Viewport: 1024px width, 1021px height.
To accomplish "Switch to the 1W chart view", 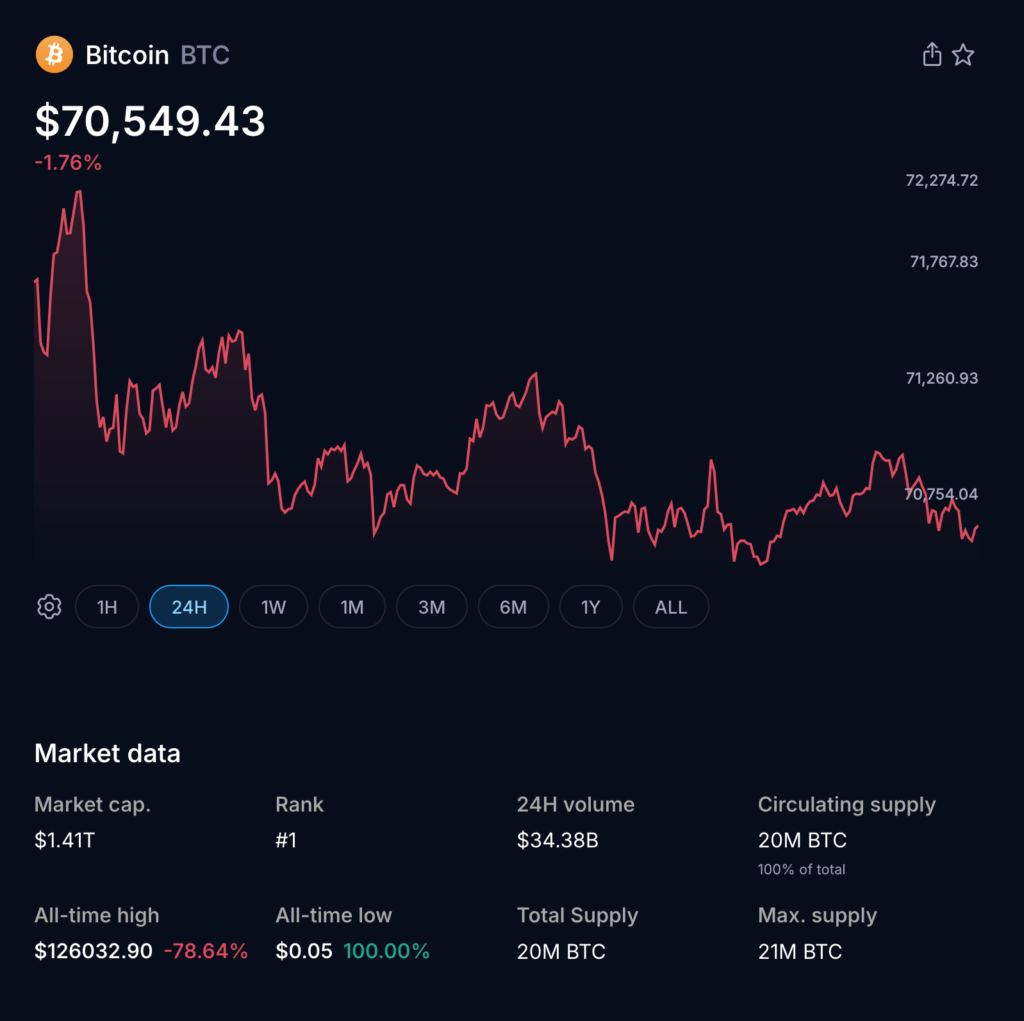I will [x=273, y=606].
